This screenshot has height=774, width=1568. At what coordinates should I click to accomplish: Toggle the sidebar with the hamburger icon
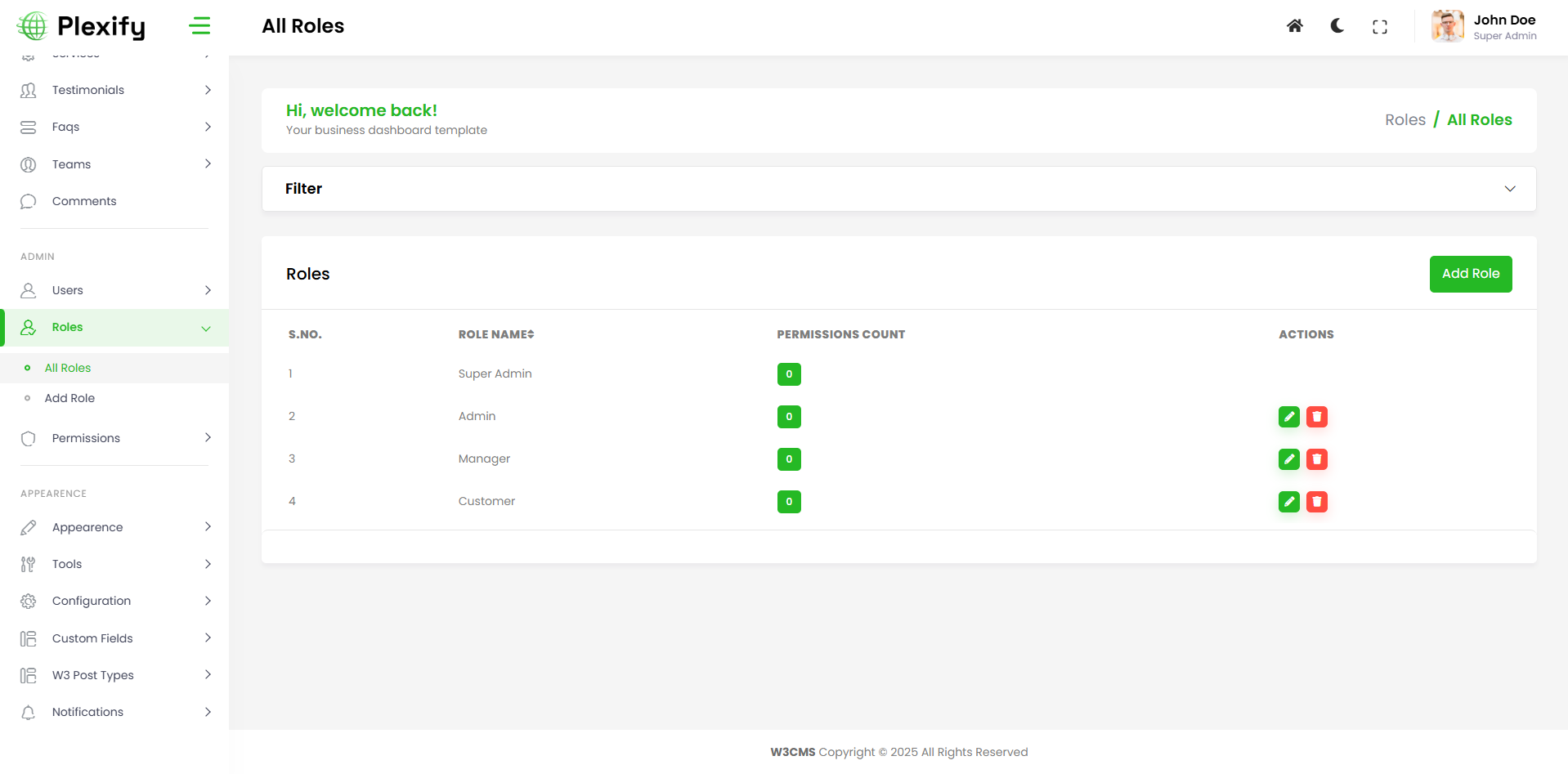[x=199, y=26]
